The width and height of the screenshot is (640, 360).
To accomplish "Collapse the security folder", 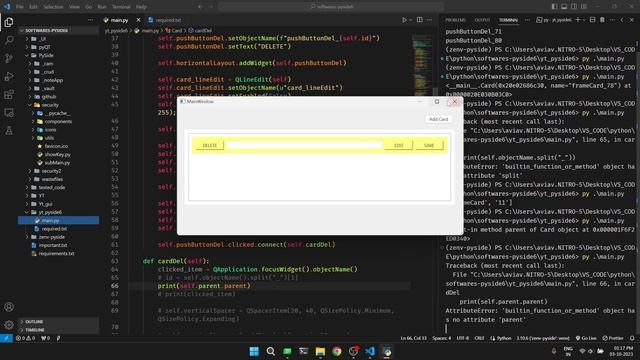I will click(50, 105).
